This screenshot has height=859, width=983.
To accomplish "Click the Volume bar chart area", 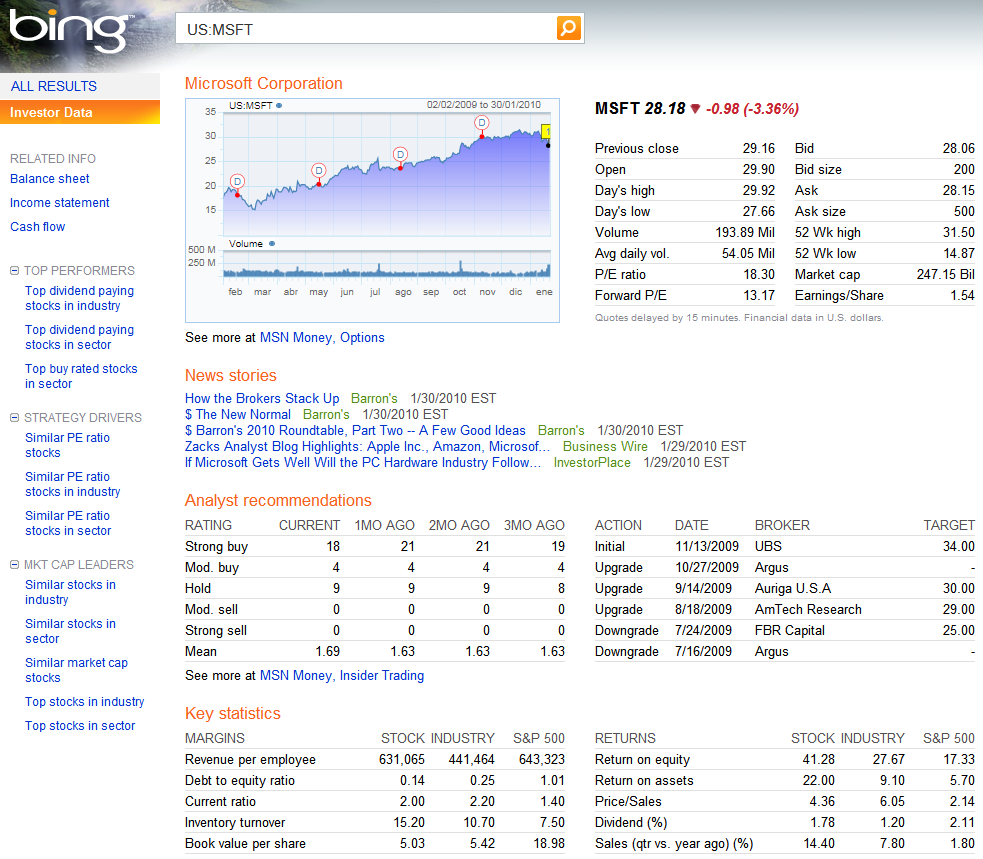I will [x=387, y=263].
